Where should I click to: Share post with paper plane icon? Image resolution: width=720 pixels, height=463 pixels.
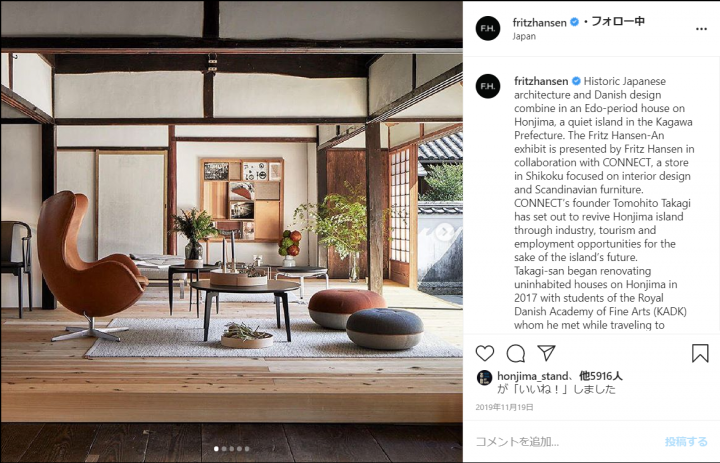pyautogui.click(x=546, y=352)
